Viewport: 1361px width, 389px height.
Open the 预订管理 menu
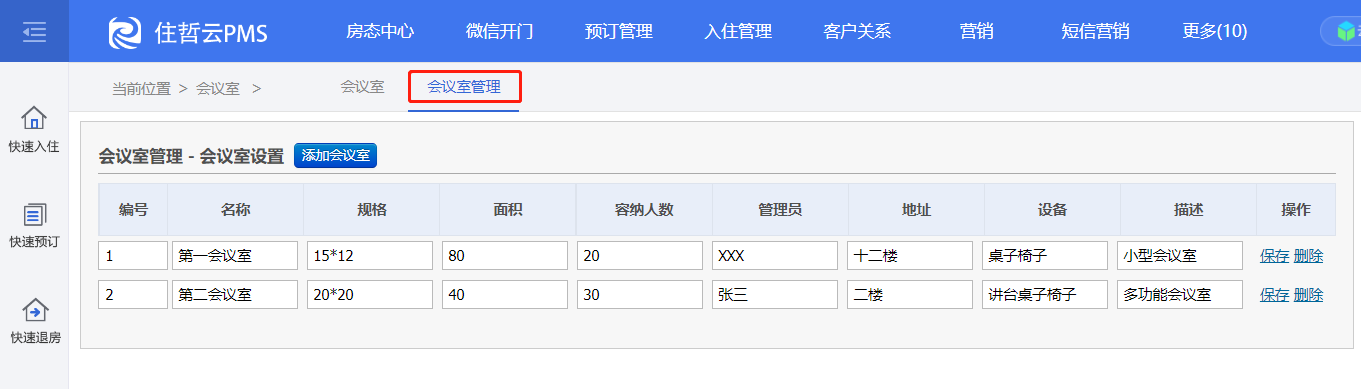pyautogui.click(x=619, y=31)
